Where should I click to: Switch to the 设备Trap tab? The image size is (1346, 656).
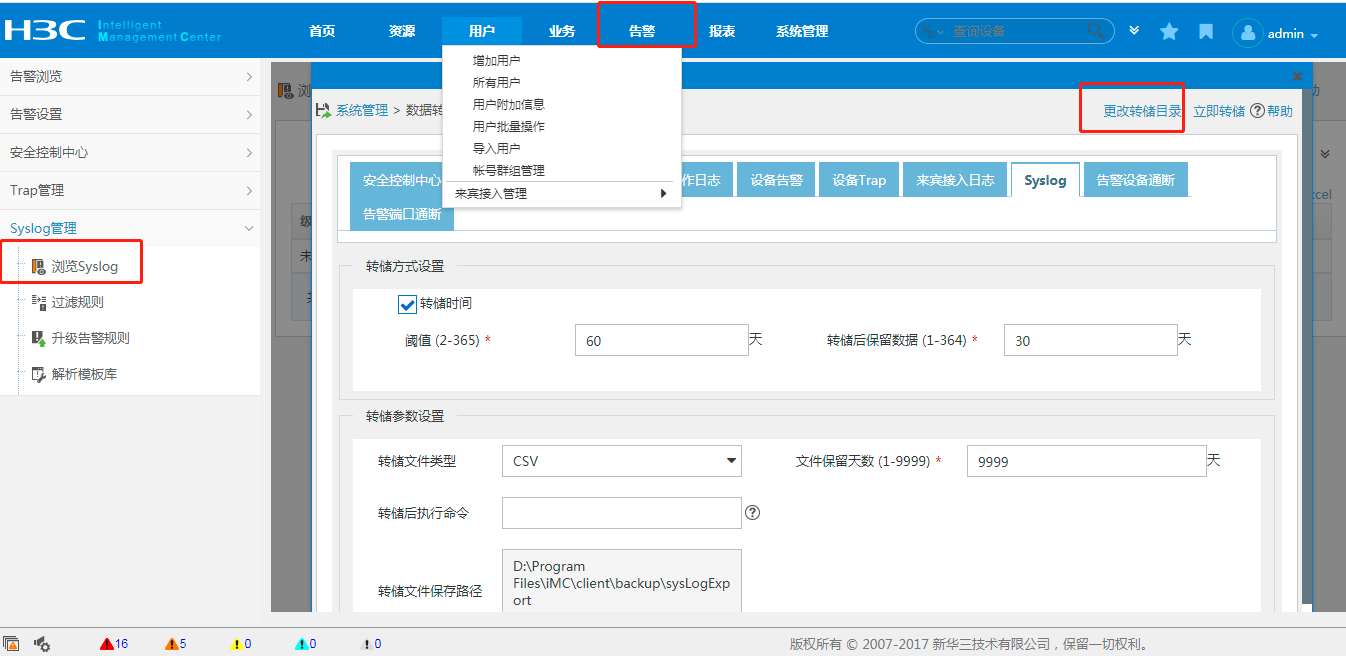coord(860,180)
